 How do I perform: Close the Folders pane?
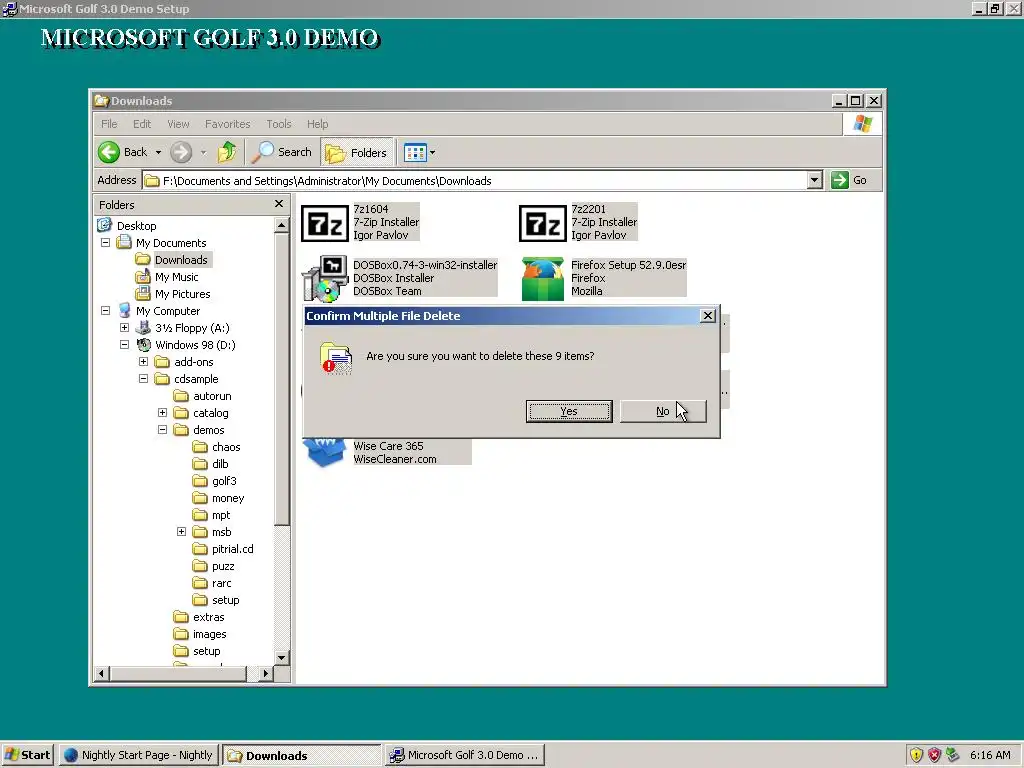coord(279,204)
